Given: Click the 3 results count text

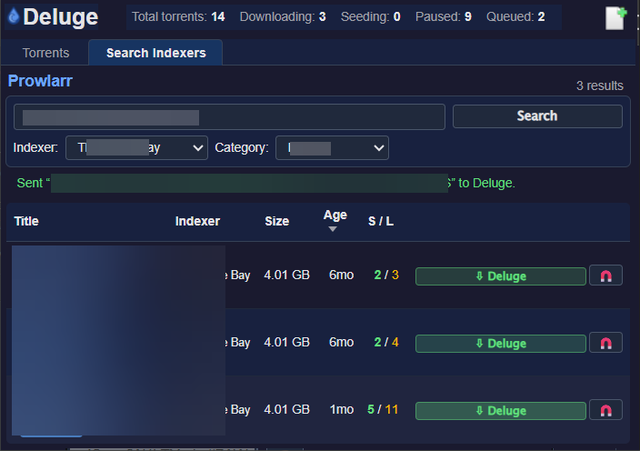Looking at the screenshot, I should [600, 86].
